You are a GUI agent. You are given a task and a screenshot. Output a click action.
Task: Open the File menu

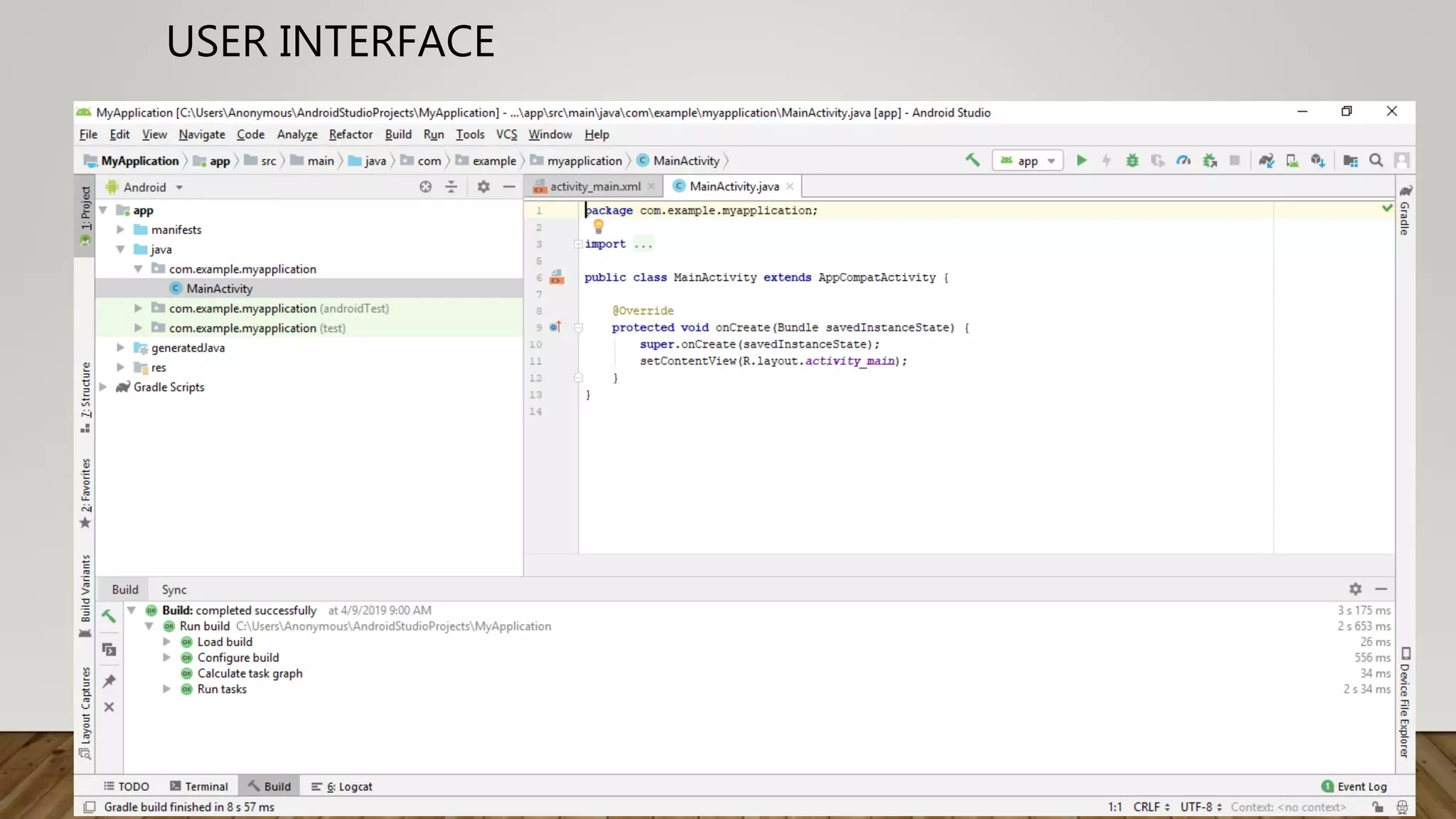[x=88, y=134]
